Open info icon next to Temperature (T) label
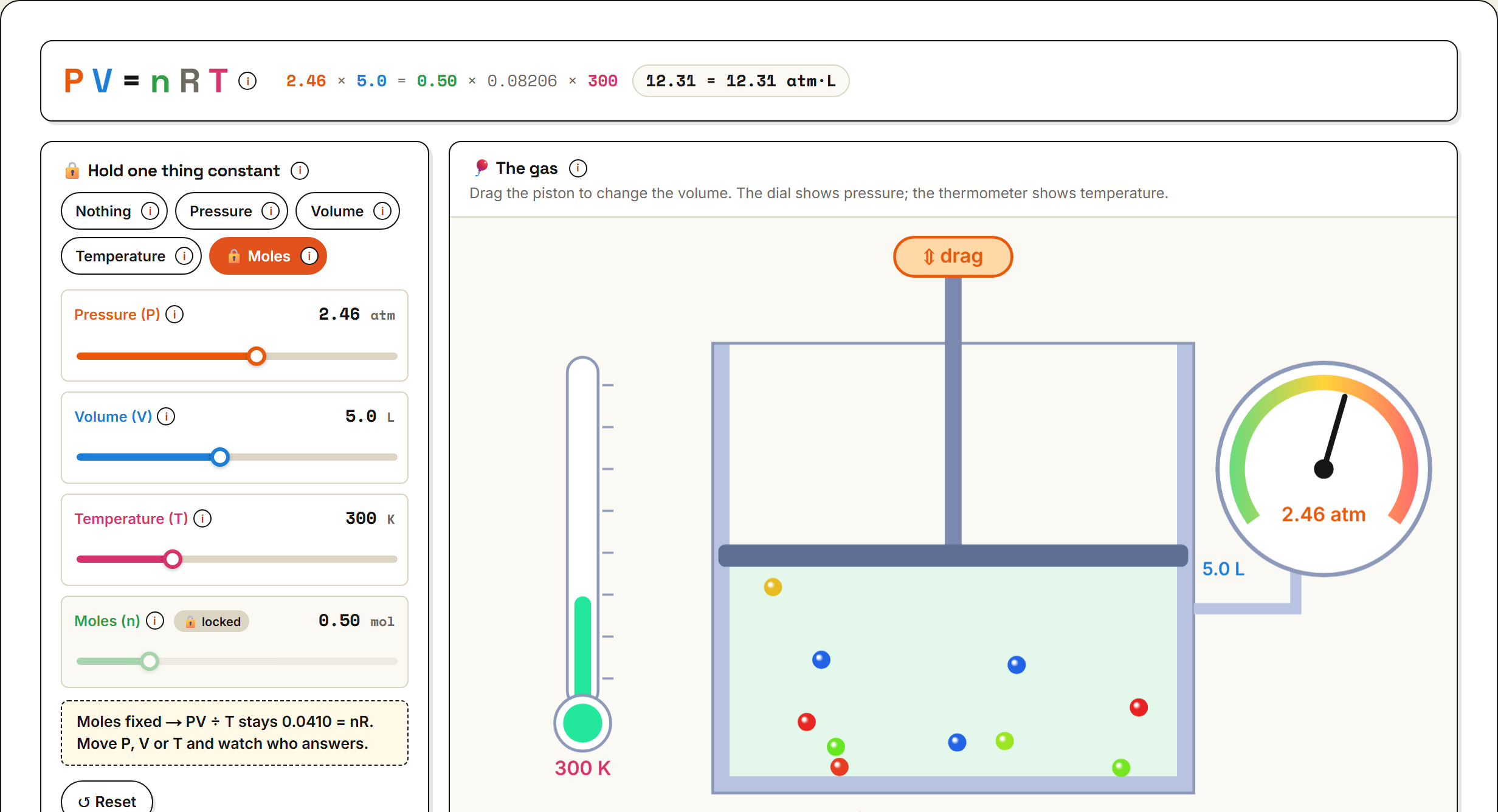1498x812 pixels. (x=202, y=518)
